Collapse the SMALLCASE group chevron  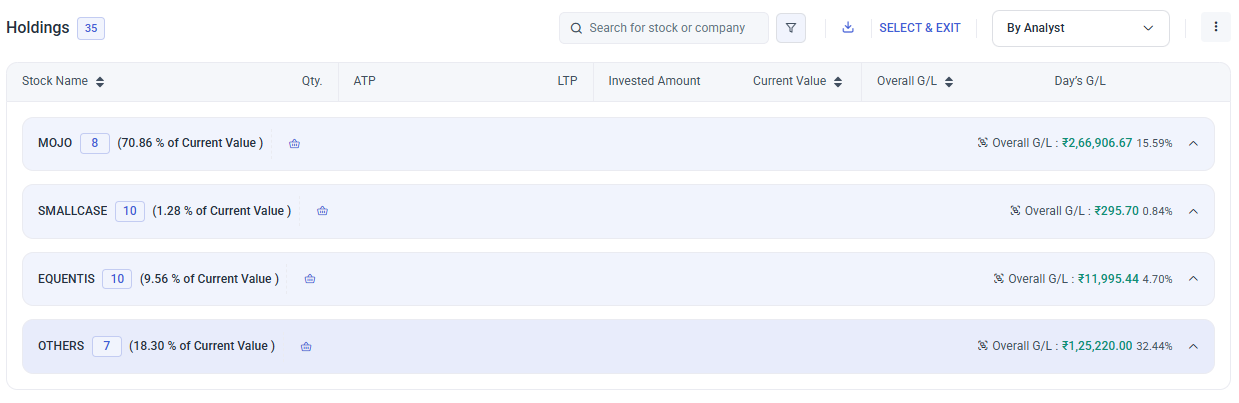tap(1193, 211)
